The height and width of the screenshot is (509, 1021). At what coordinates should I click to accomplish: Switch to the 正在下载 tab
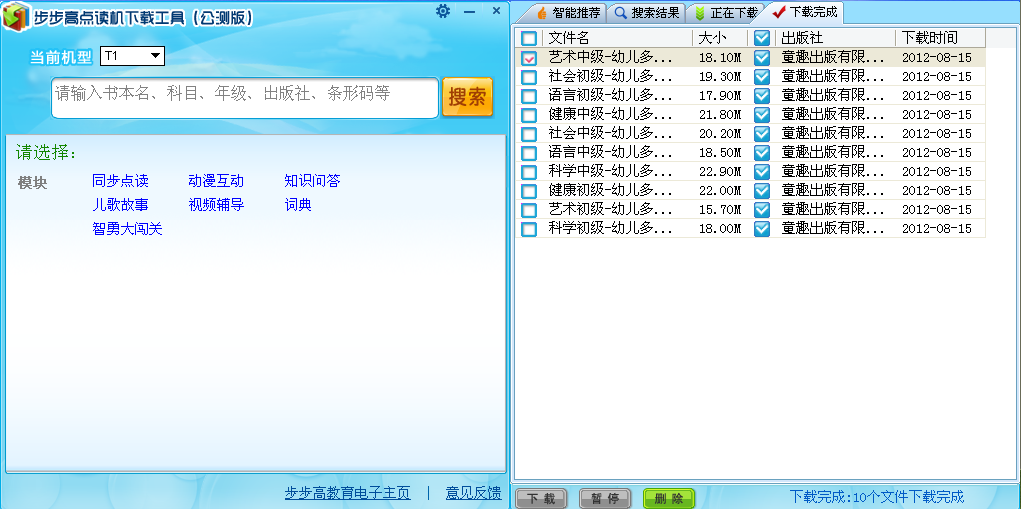pos(727,12)
